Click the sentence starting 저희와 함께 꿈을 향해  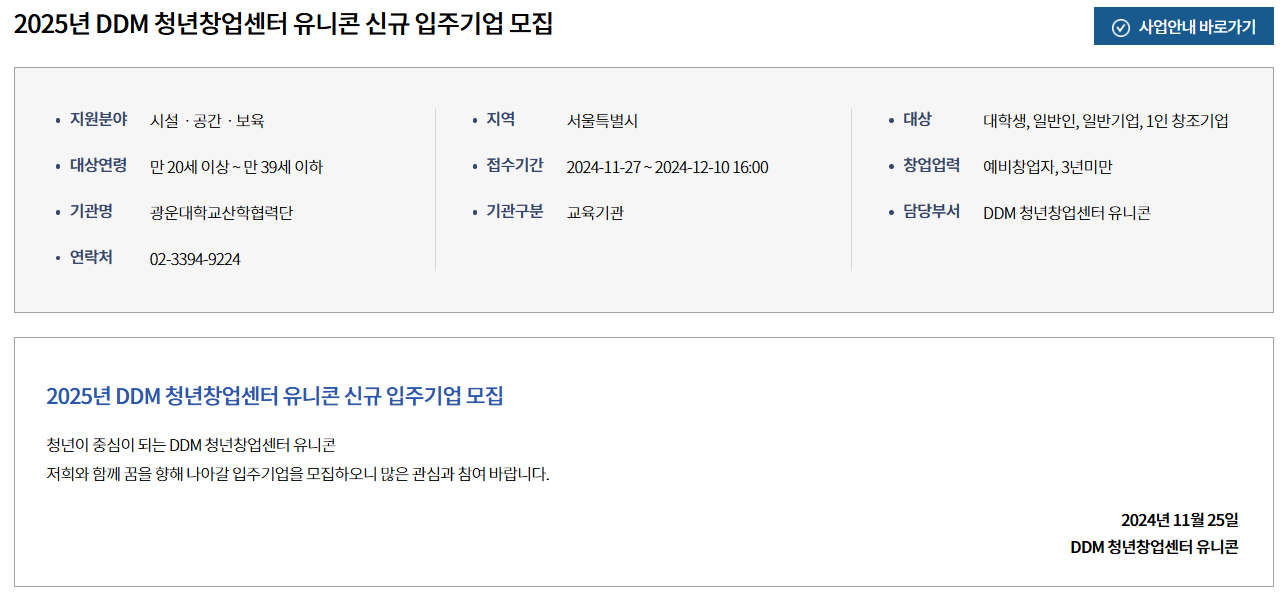pos(298,474)
